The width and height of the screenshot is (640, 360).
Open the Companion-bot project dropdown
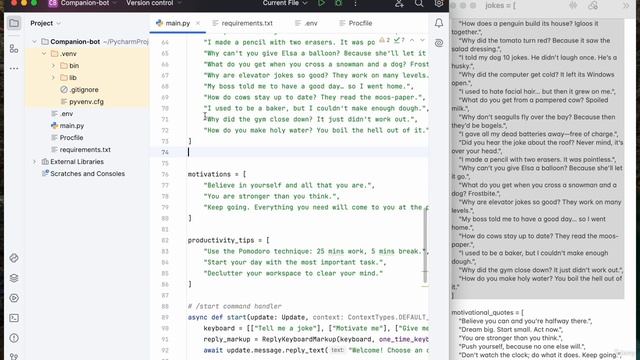point(84,3)
